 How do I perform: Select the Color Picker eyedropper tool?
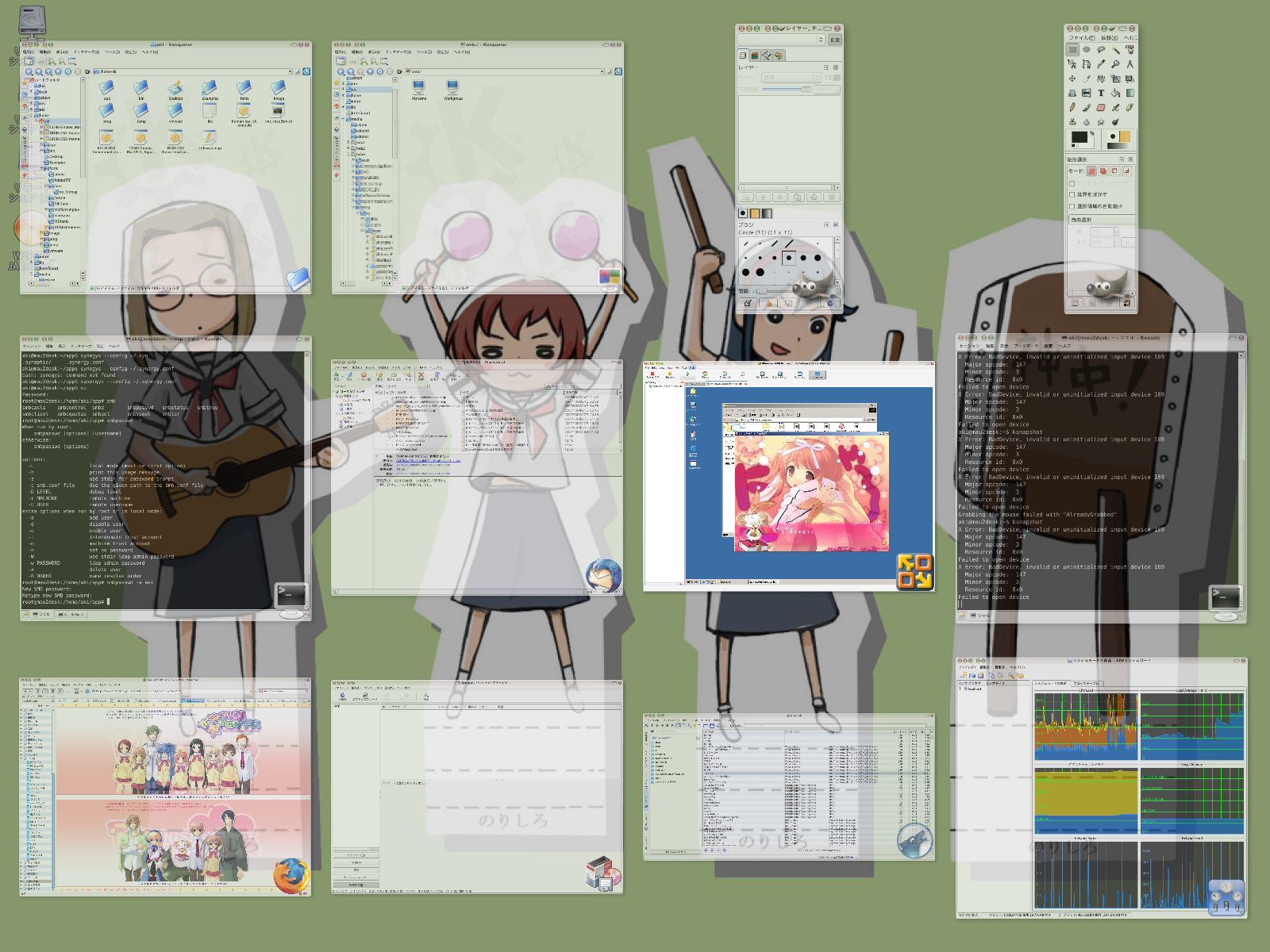tap(1101, 63)
